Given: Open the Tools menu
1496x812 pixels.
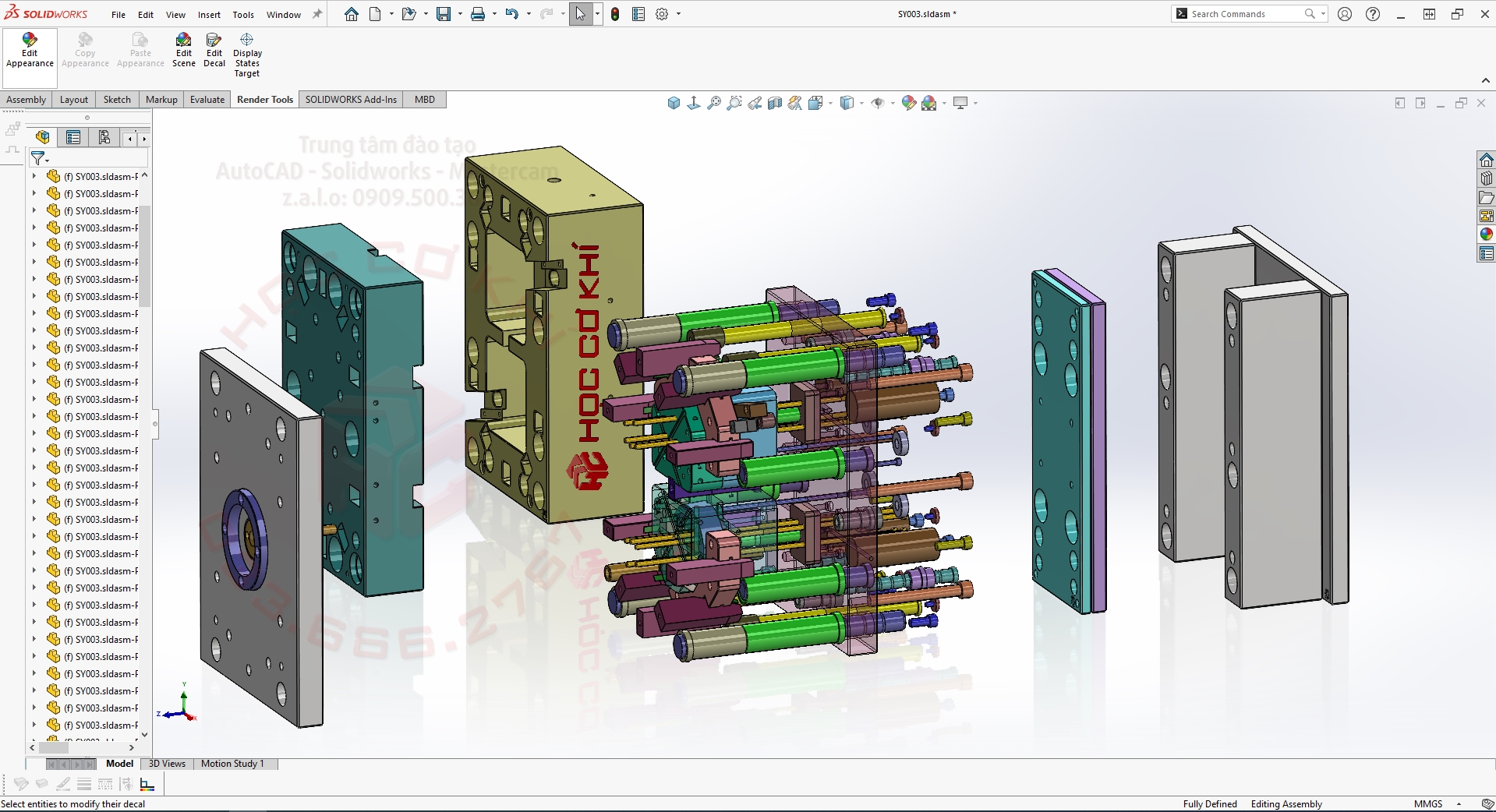Looking at the screenshot, I should [x=243, y=15].
